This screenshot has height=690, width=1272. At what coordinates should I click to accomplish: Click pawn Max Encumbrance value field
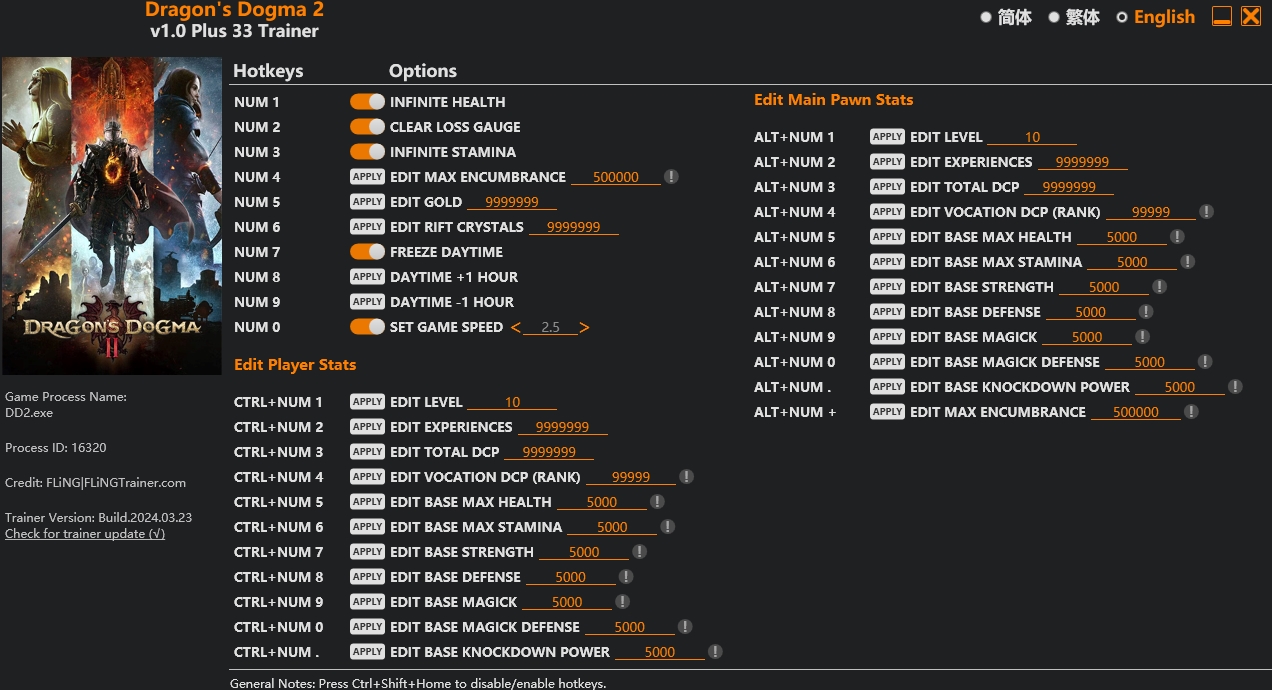[1136, 412]
